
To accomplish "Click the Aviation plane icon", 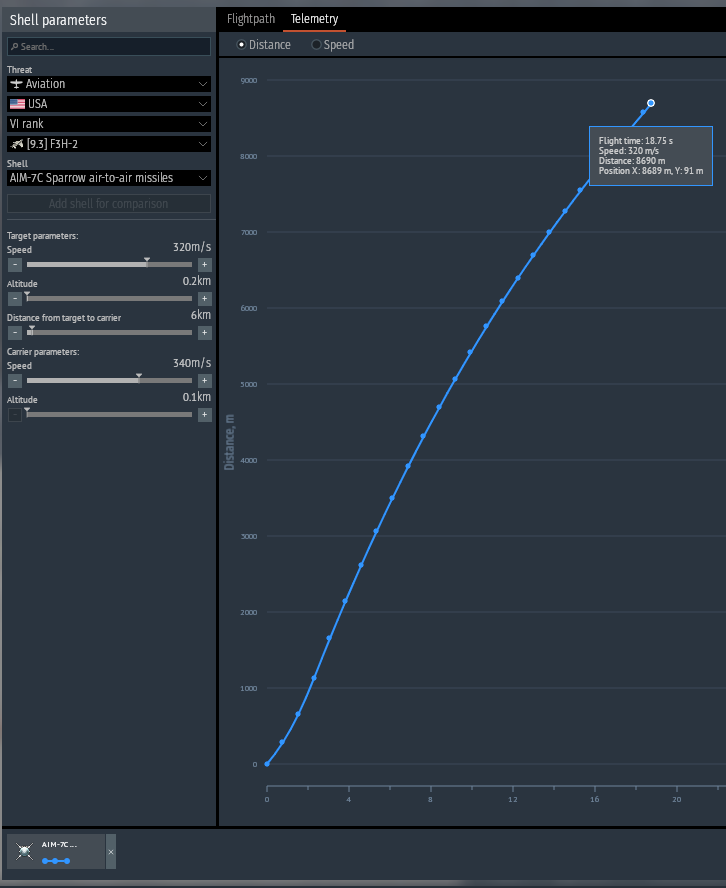I will [x=16, y=84].
